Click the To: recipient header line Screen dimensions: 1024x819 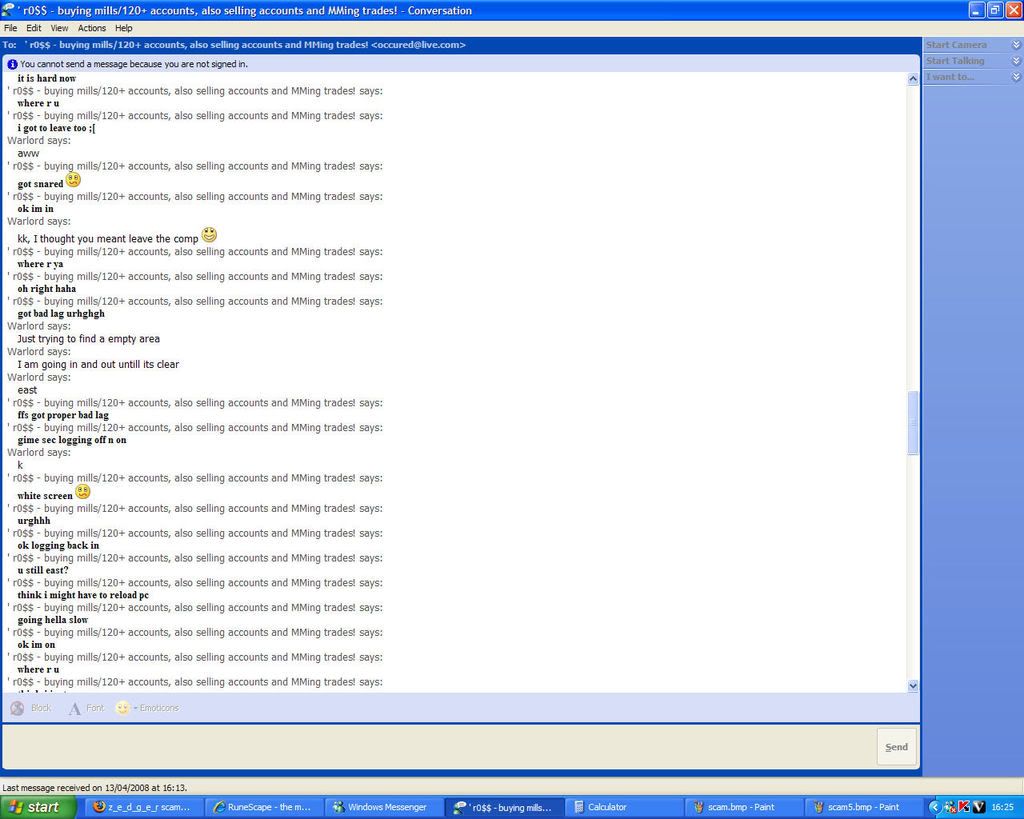(x=234, y=44)
